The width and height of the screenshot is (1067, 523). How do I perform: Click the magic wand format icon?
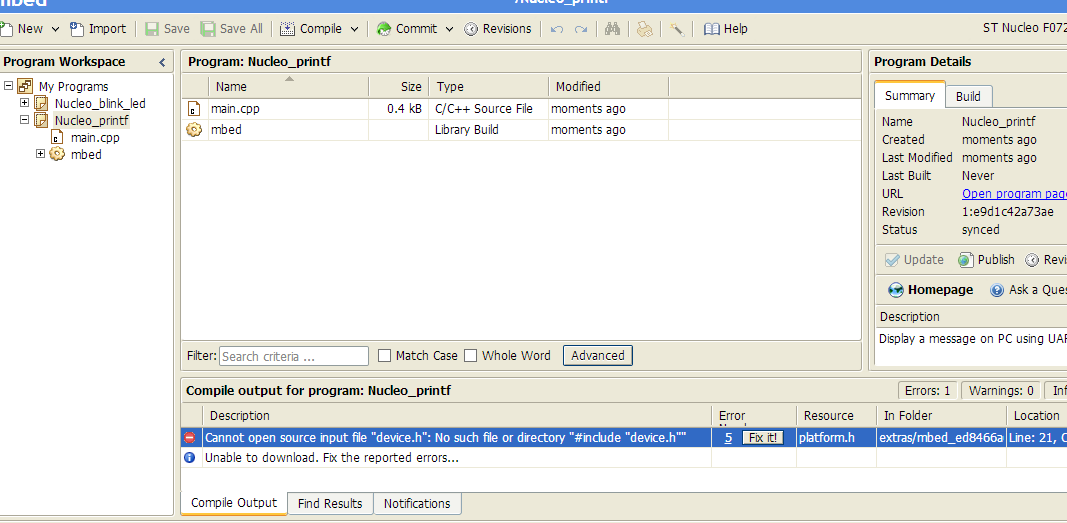coord(676,29)
